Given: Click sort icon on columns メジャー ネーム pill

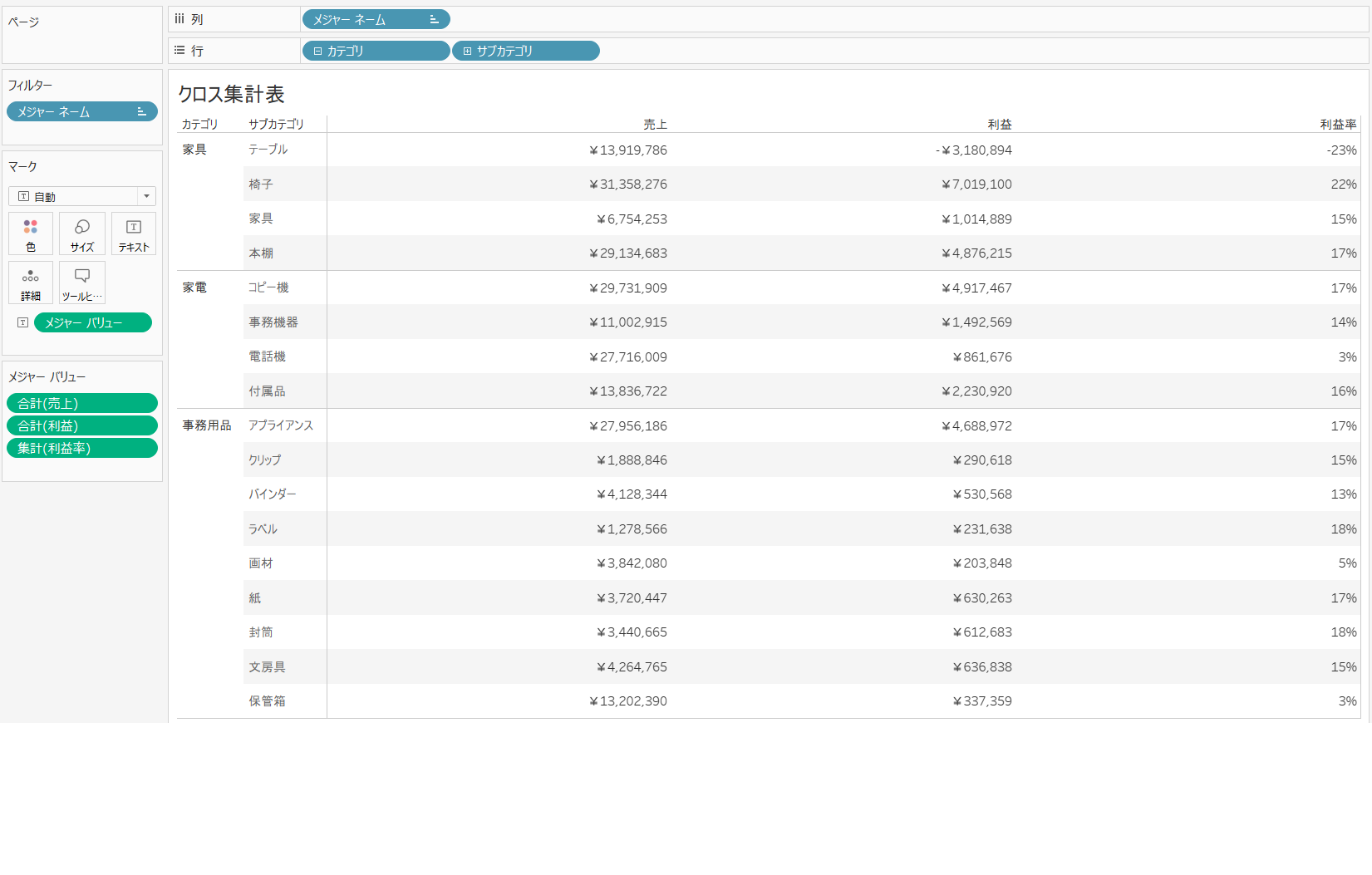Looking at the screenshot, I should point(434,19).
